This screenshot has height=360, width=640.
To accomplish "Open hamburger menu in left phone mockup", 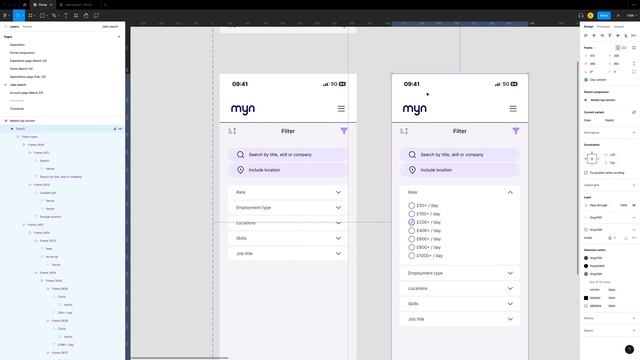I will point(341,109).
